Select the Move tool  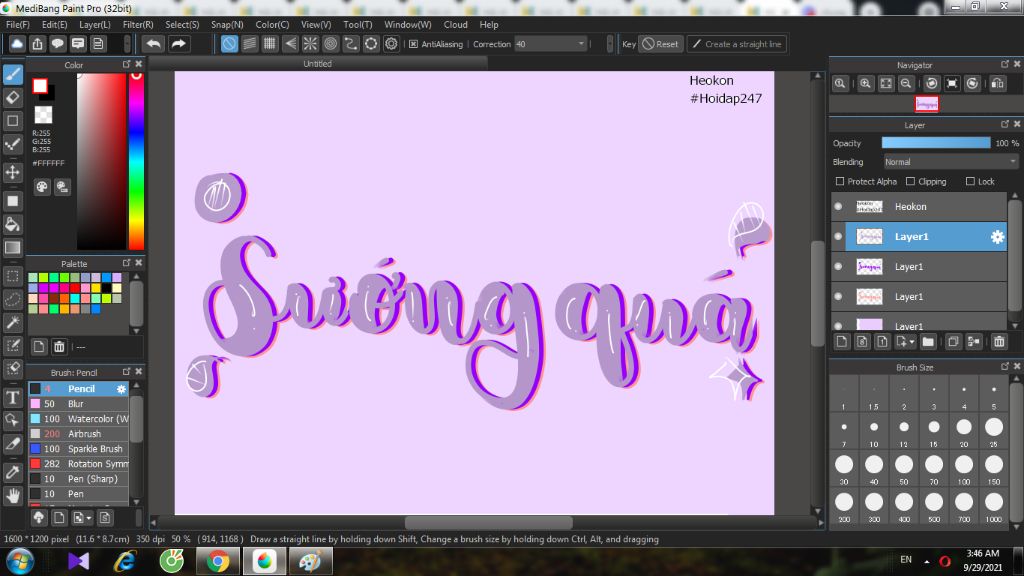[12, 172]
